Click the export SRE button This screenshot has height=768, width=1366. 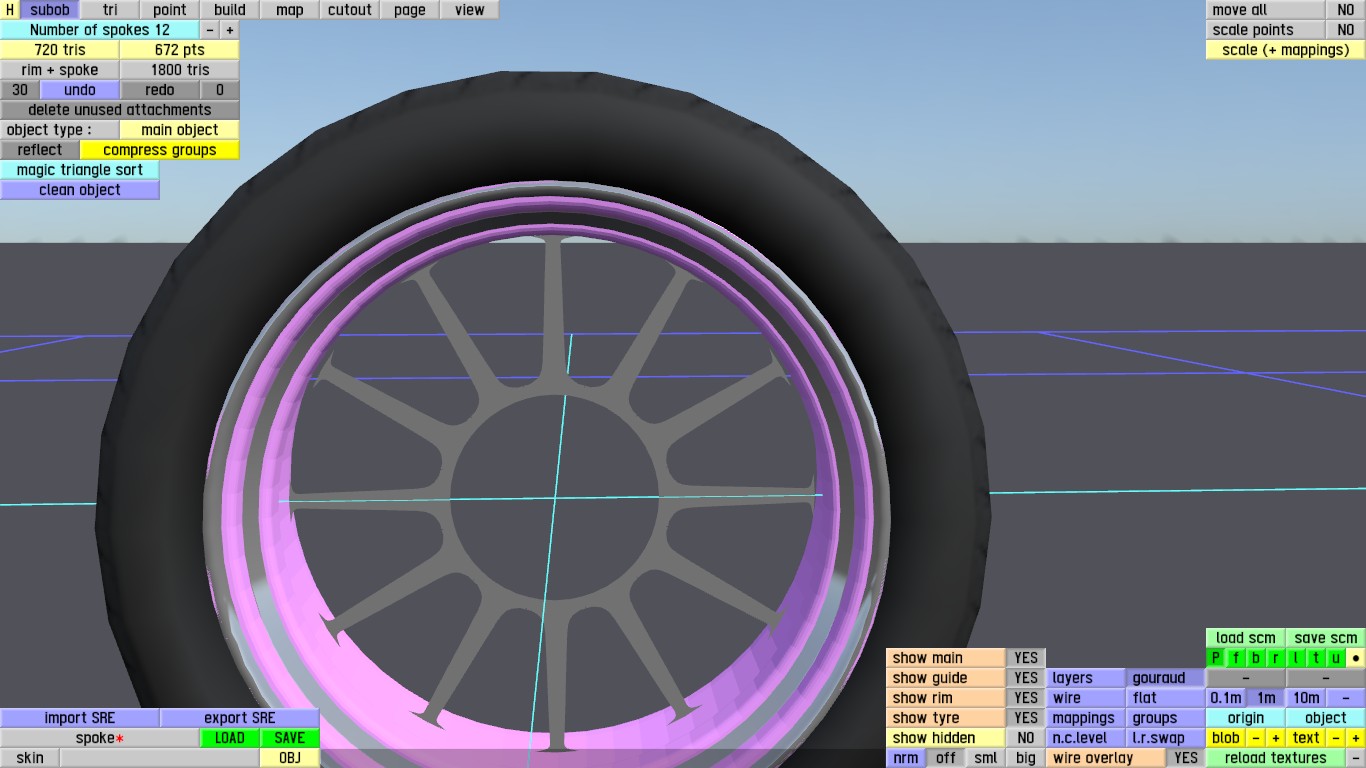(240, 718)
